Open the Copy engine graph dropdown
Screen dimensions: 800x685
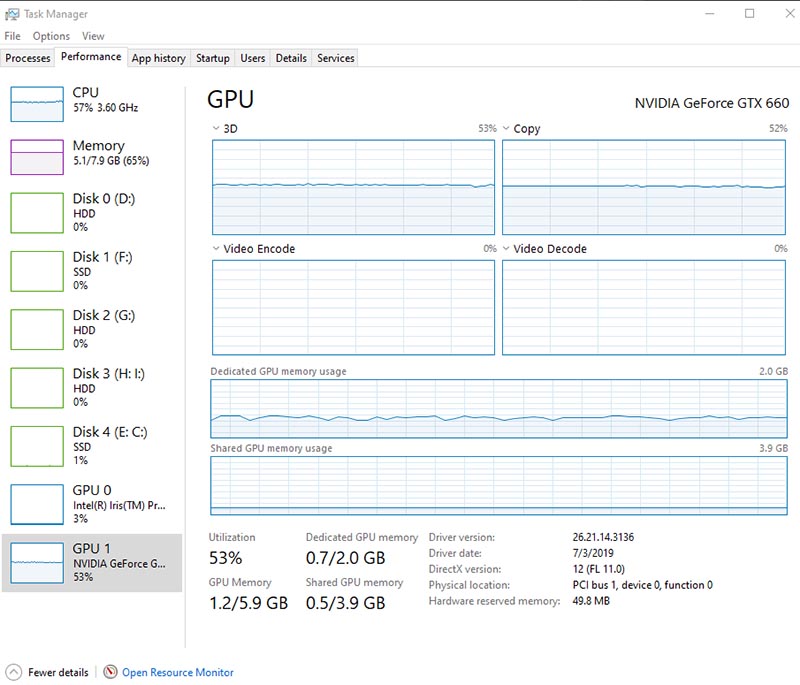tap(506, 129)
